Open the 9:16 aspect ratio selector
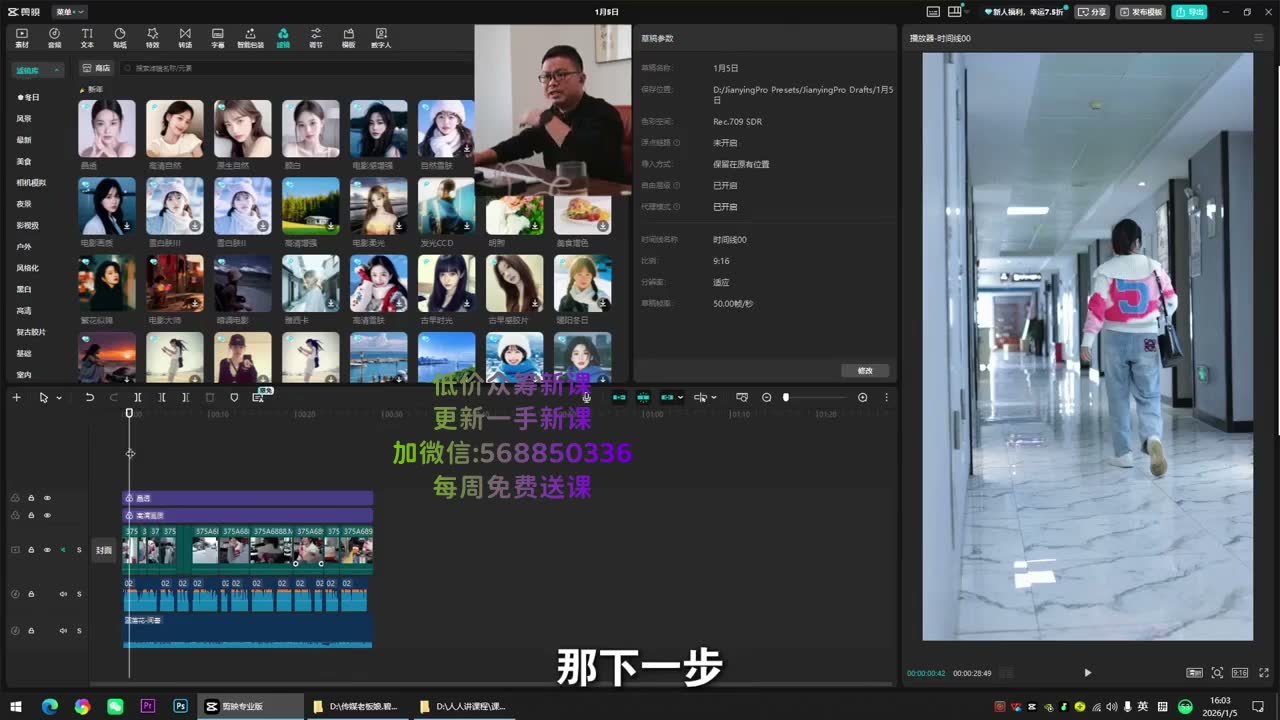This screenshot has width=1280, height=720. click(1240, 673)
